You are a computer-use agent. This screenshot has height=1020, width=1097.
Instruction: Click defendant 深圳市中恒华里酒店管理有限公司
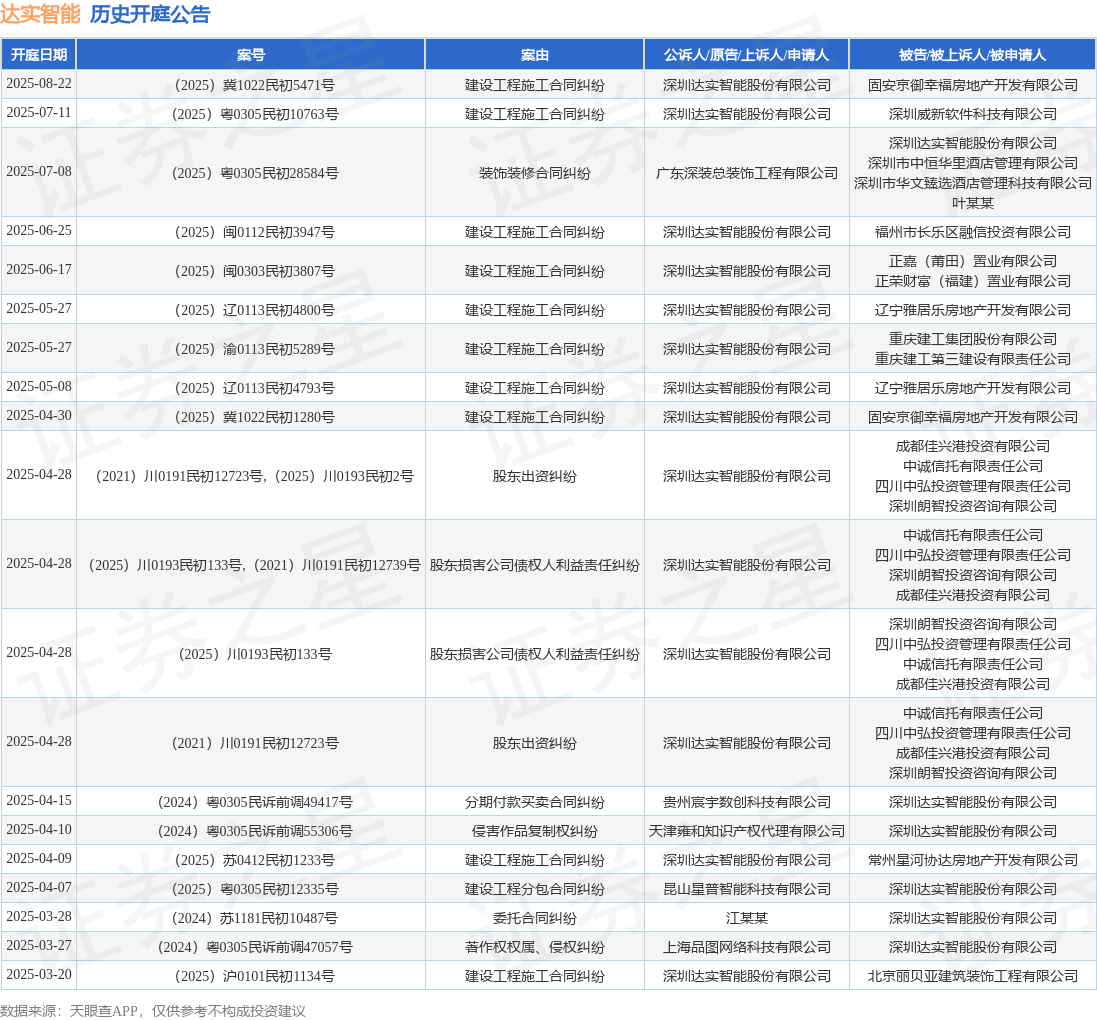tap(972, 163)
